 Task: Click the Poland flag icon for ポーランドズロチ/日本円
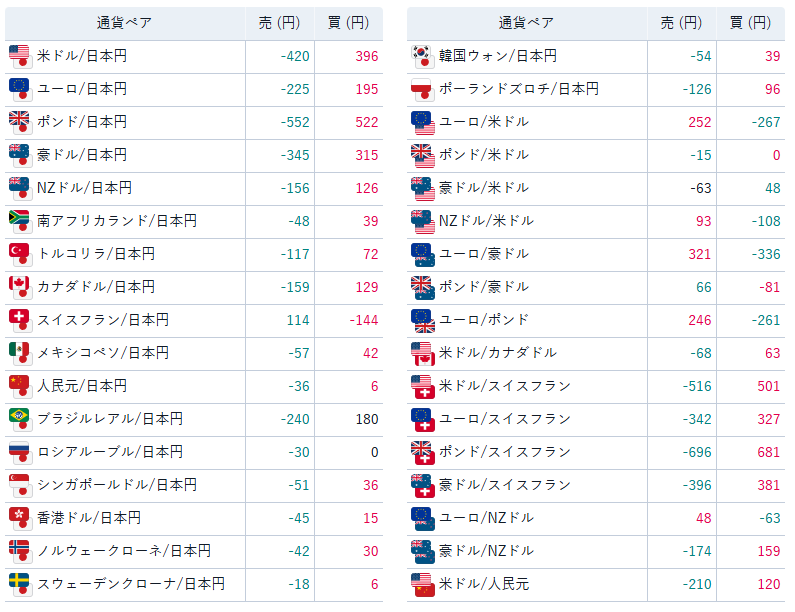[x=421, y=89]
